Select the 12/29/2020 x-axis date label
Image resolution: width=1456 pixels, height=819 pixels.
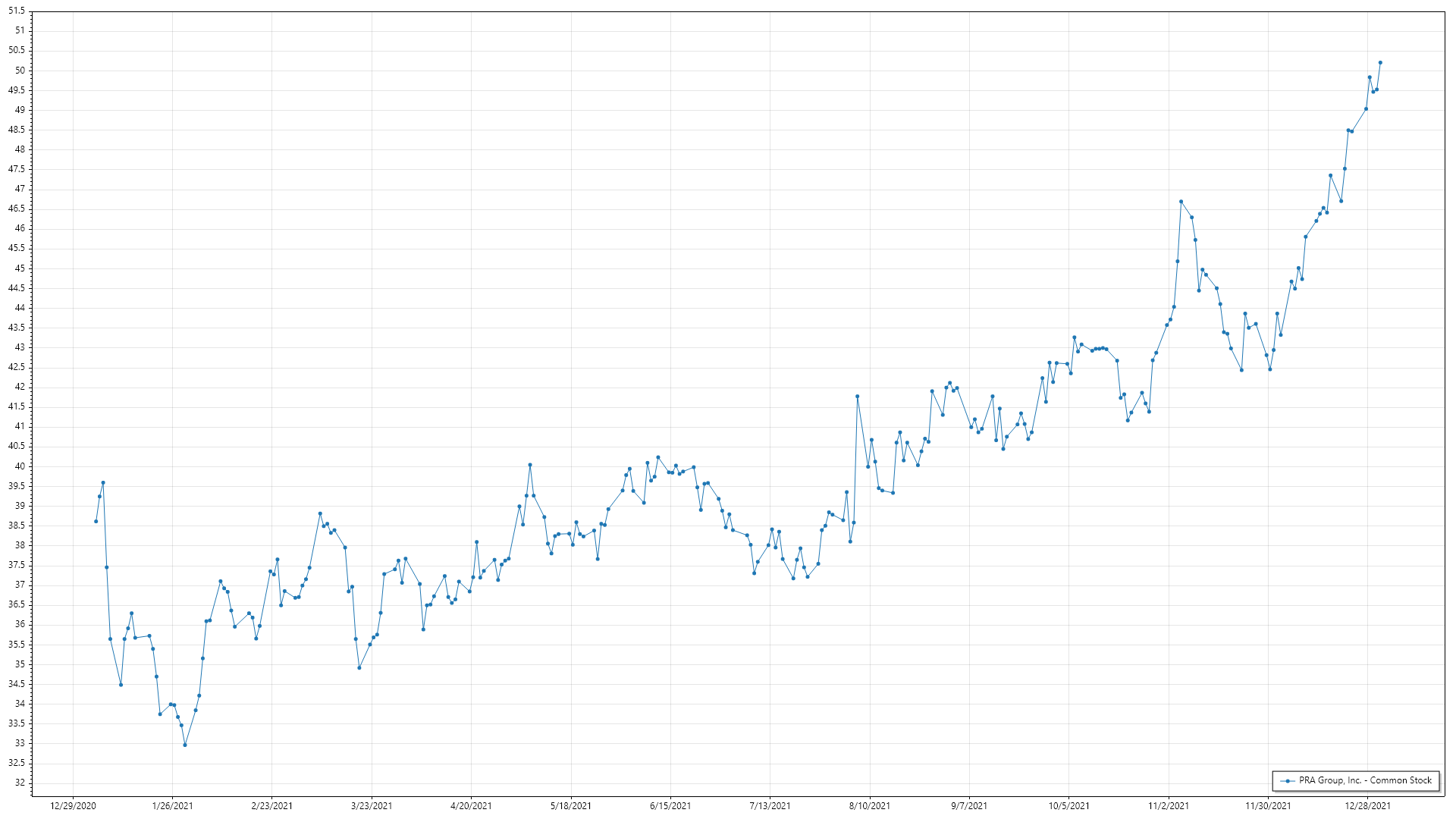pyautogui.click(x=73, y=805)
